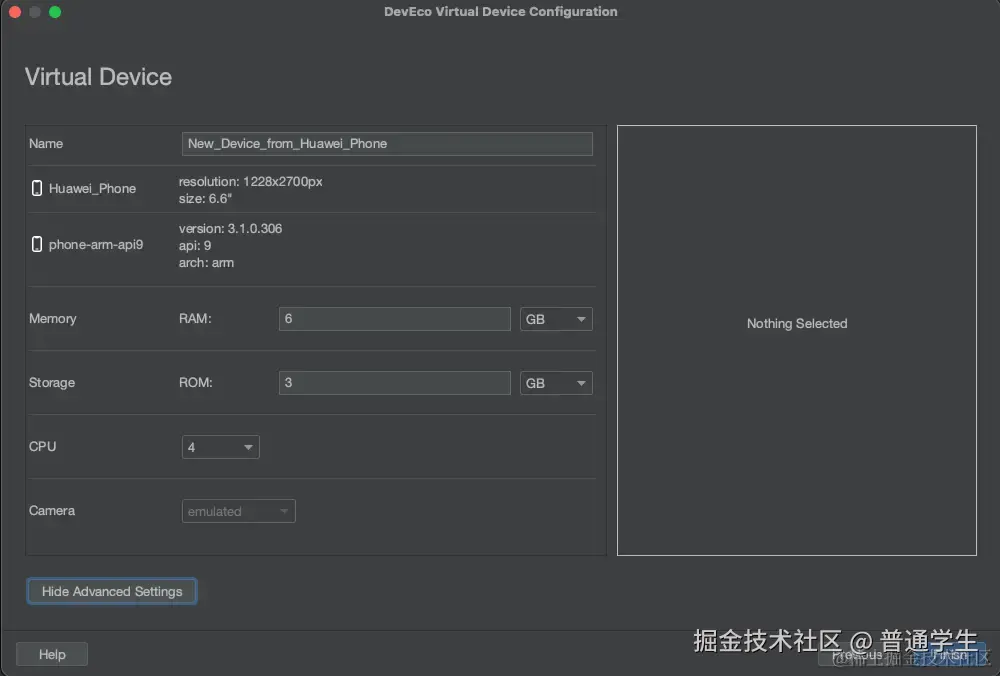The image size is (1000, 676).
Task: Click the Finish button
Action: [x=950, y=654]
